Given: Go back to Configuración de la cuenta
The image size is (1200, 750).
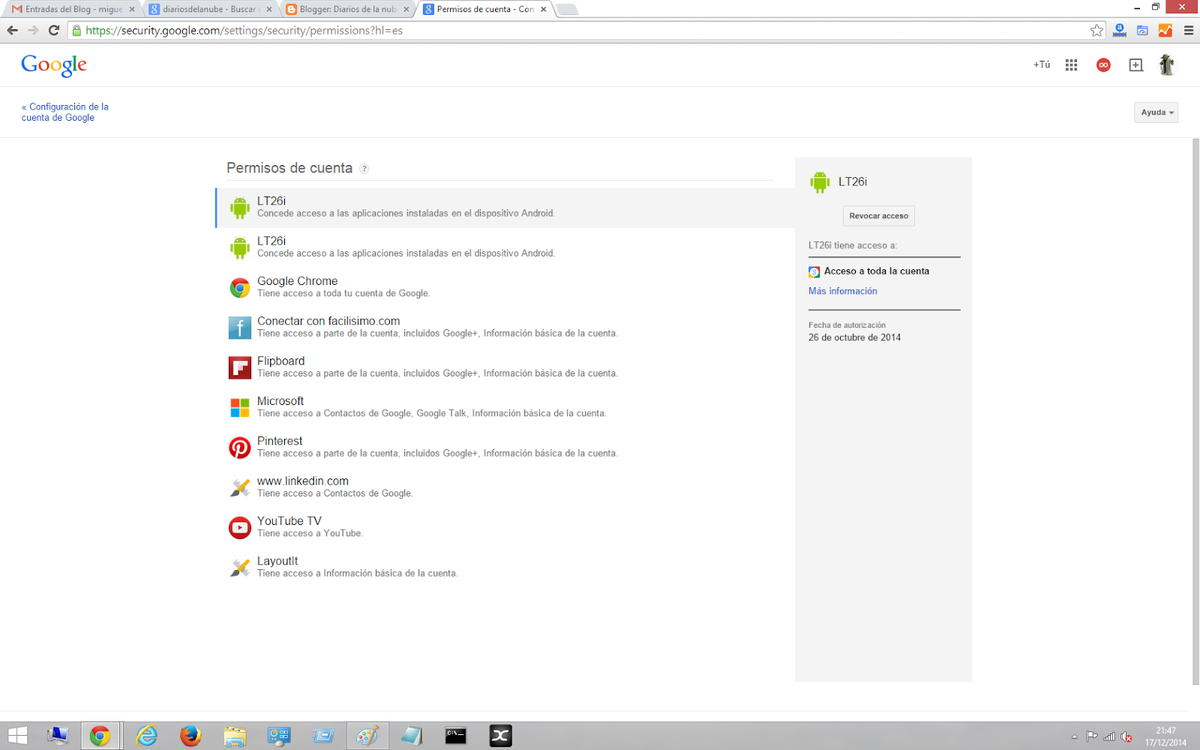Looking at the screenshot, I should click(66, 112).
